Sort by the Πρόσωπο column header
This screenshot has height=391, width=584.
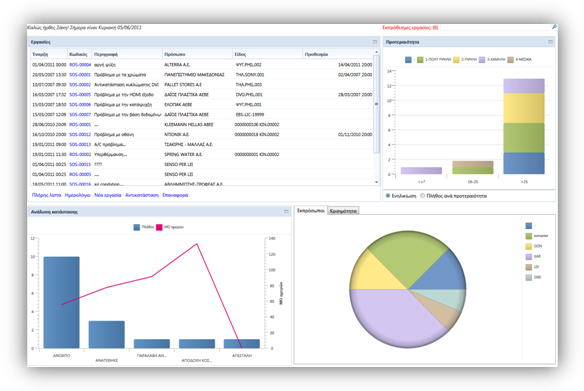tap(197, 54)
